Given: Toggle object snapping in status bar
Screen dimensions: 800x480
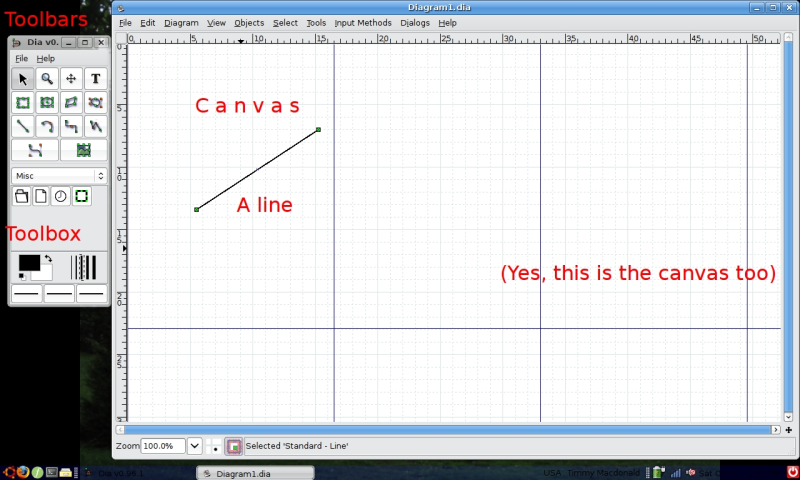Looking at the screenshot, I should (234, 446).
